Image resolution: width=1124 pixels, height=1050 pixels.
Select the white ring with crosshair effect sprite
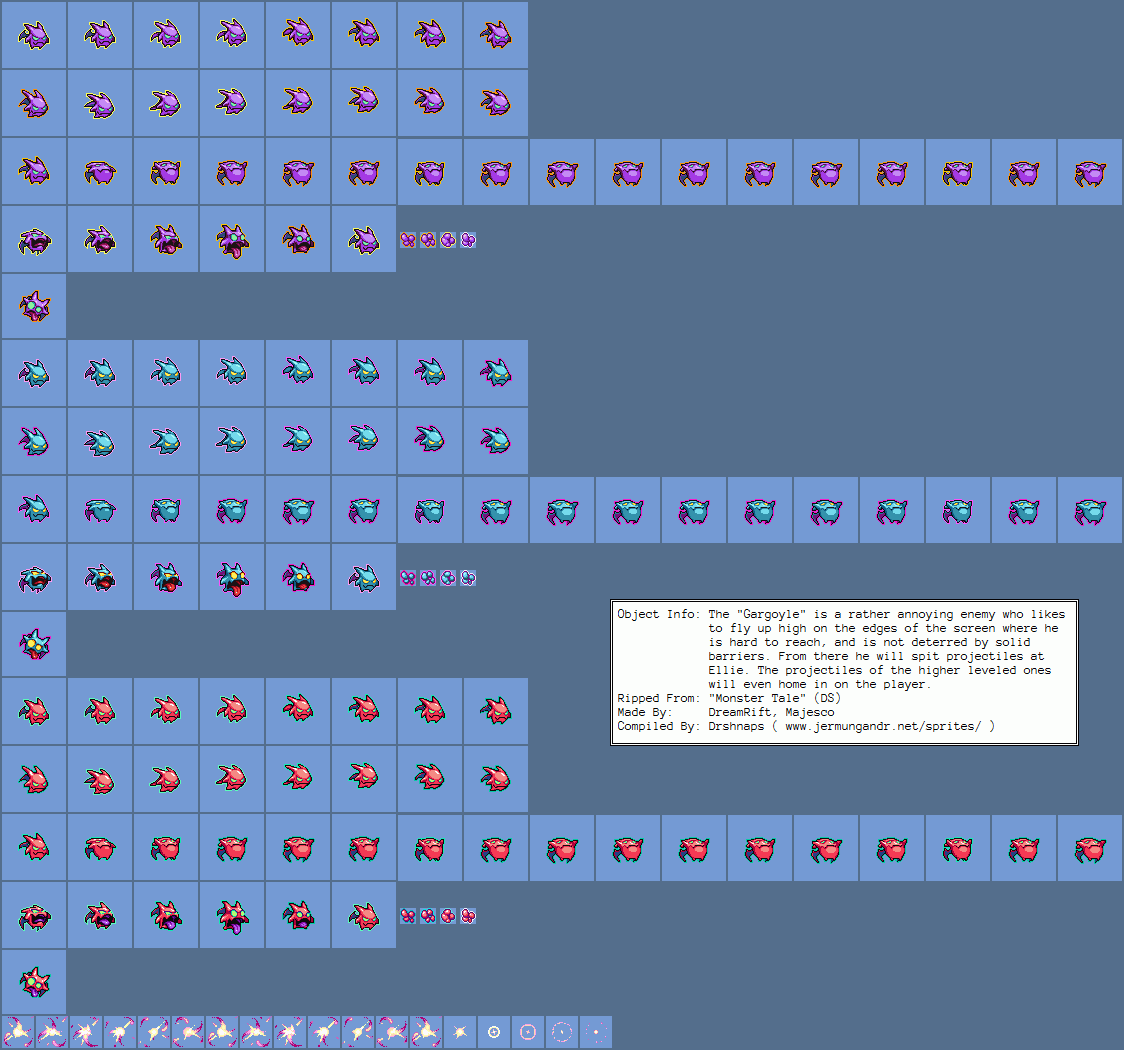[x=494, y=1032]
